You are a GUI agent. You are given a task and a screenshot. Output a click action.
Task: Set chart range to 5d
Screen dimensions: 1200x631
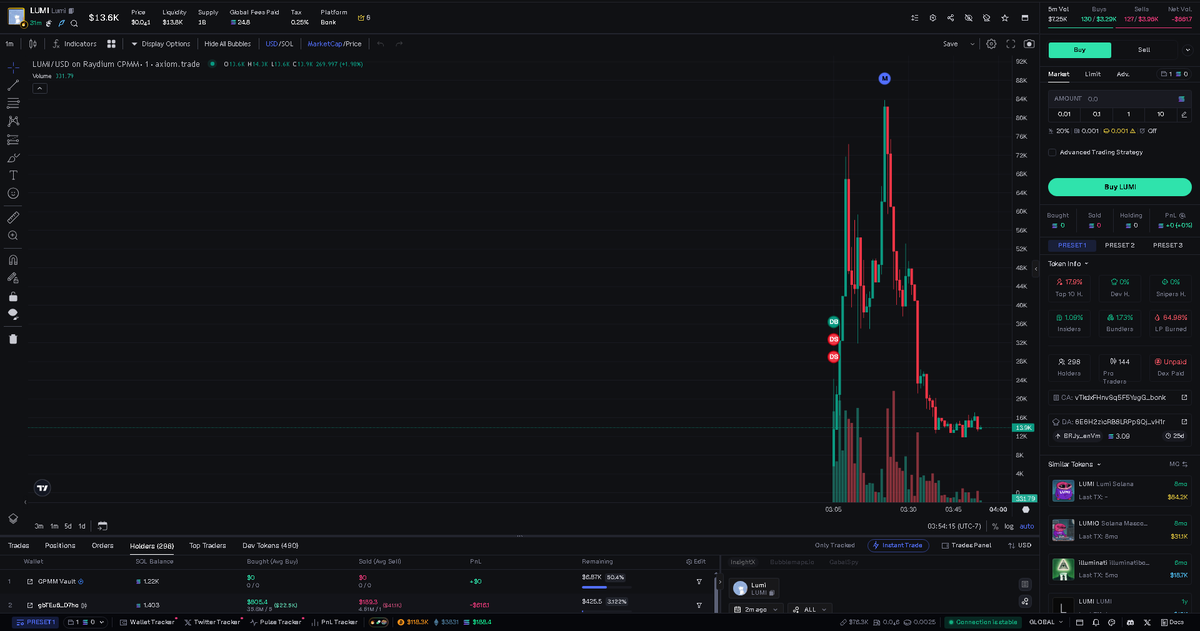point(68,526)
